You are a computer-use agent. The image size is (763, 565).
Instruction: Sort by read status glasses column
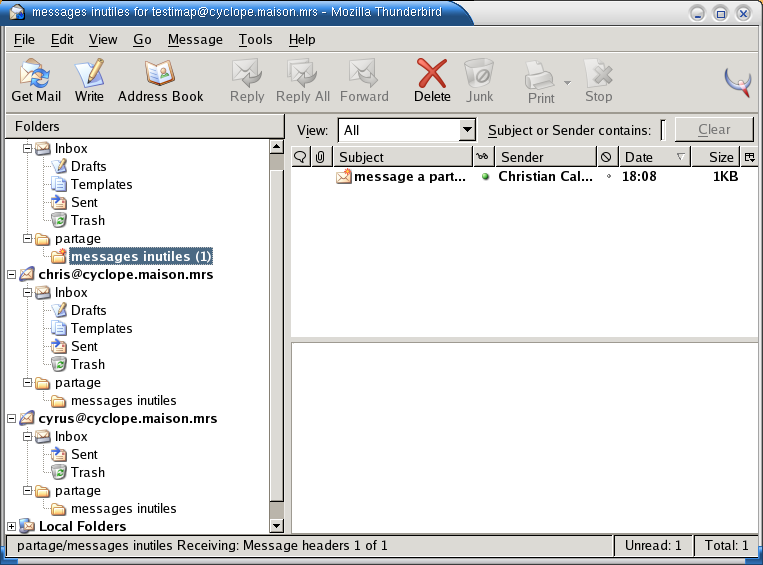[x=483, y=157]
